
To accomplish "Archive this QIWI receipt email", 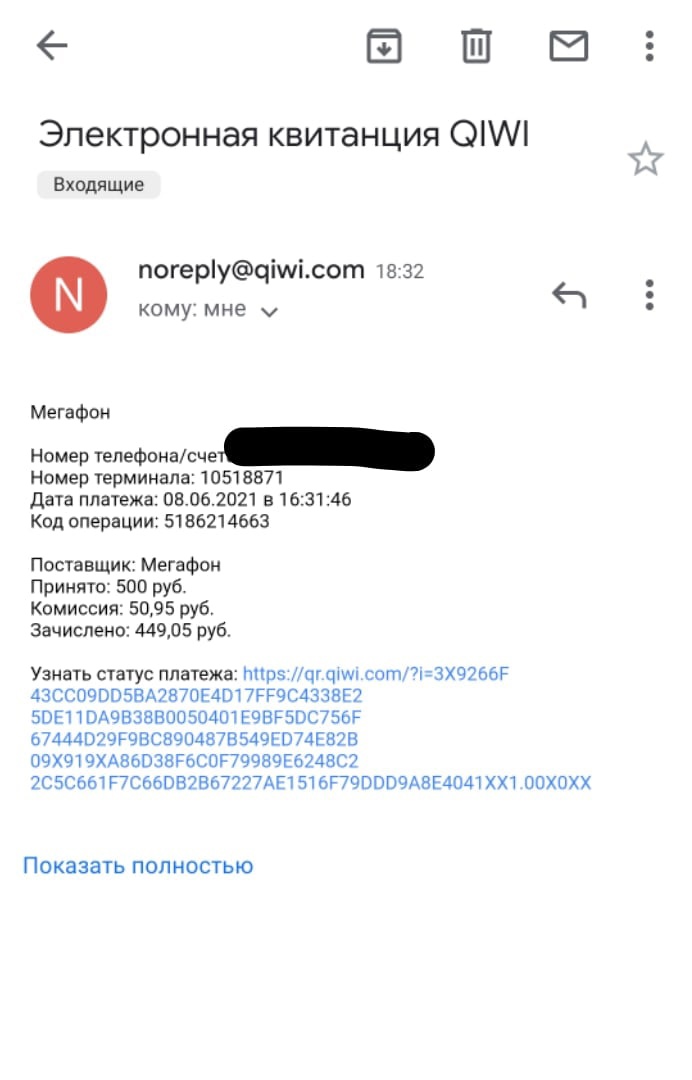I will pyautogui.click(x=384, y=45).
